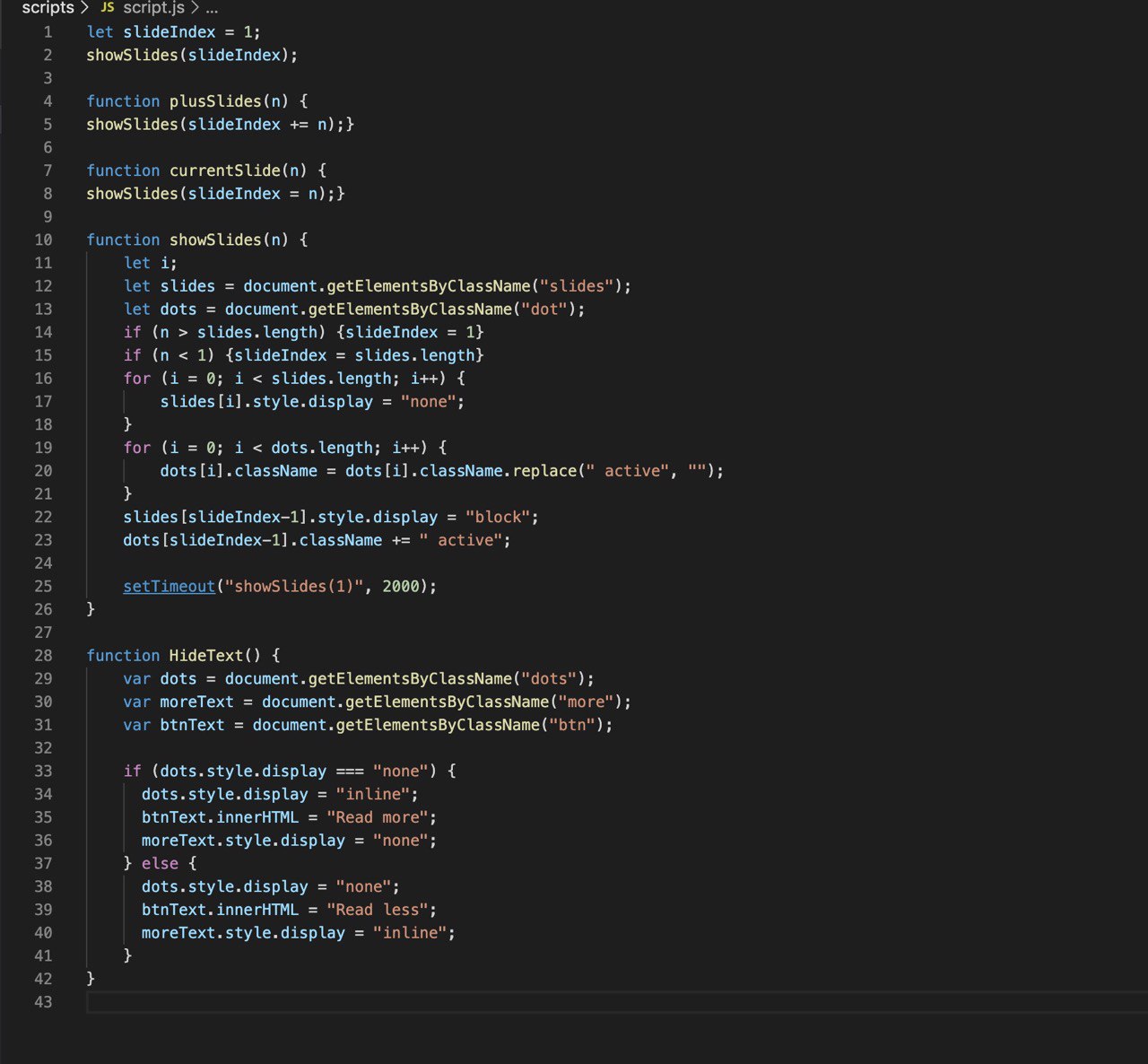Click line number 43 in gutter
The width and height of the screenshot is (1148, 1064).
(43, 1001)
